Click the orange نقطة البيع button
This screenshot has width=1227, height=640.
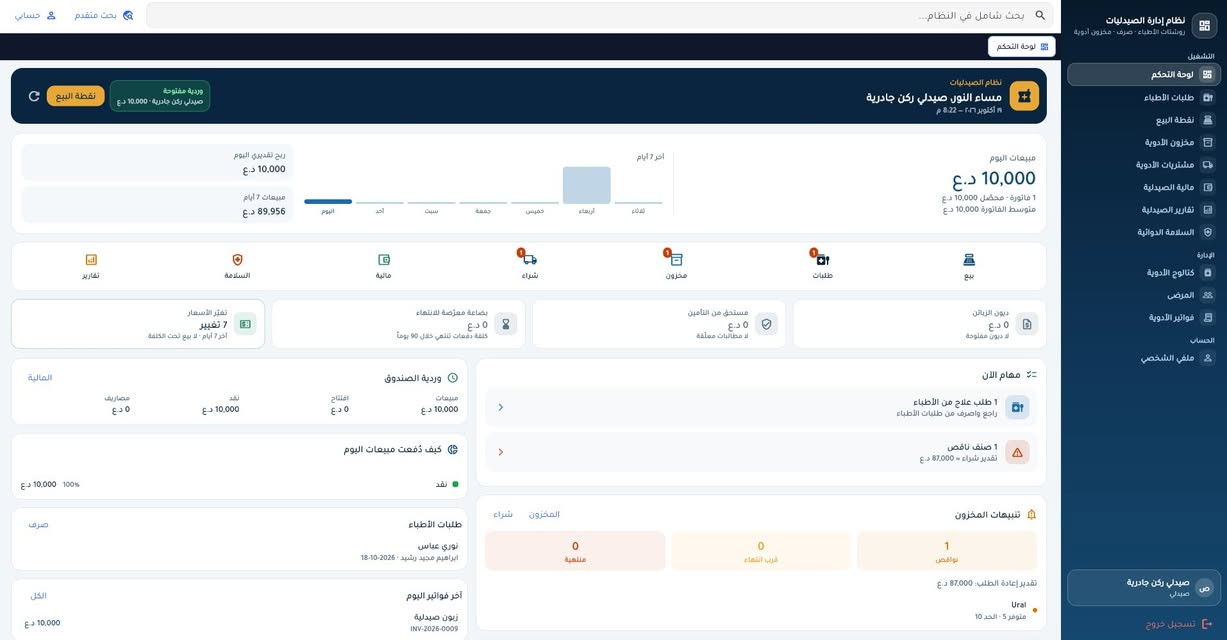tap(76, 96)
